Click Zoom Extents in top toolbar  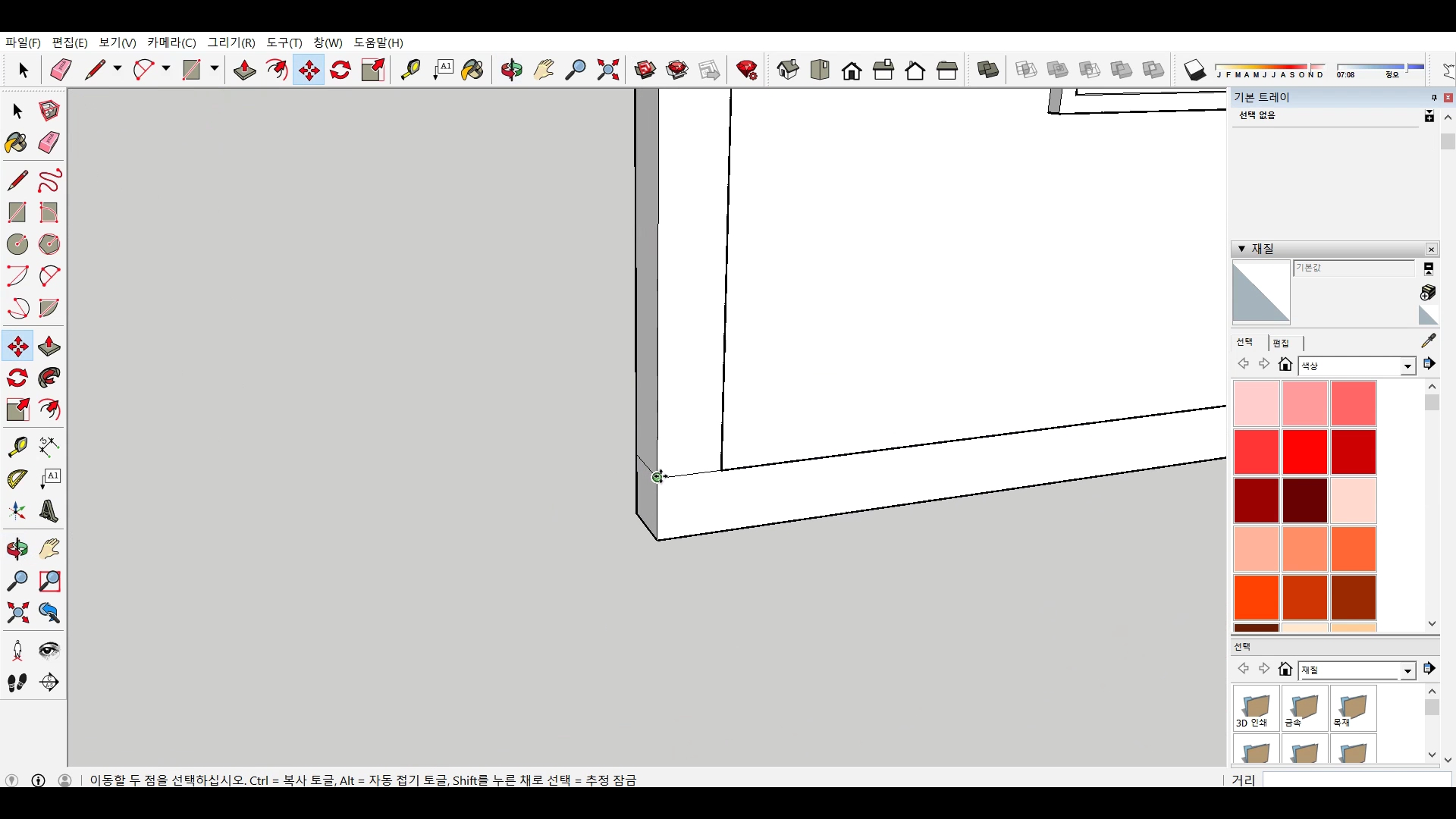pos(607,71)
